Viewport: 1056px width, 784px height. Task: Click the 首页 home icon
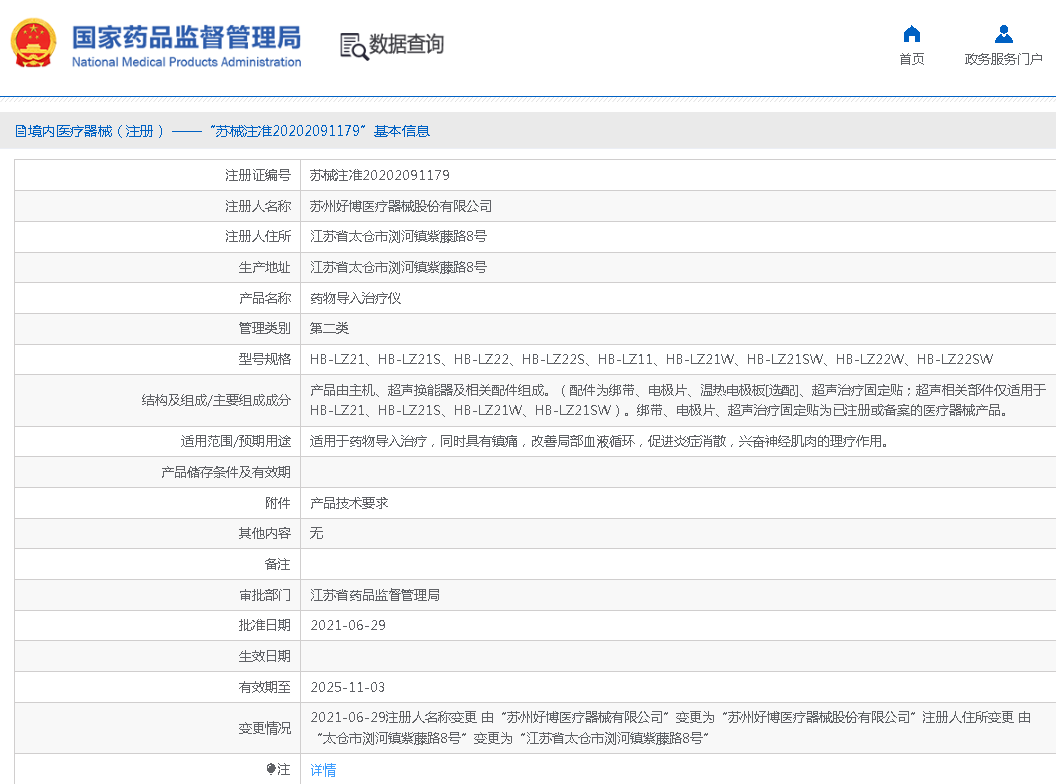[x=911, y=34]
